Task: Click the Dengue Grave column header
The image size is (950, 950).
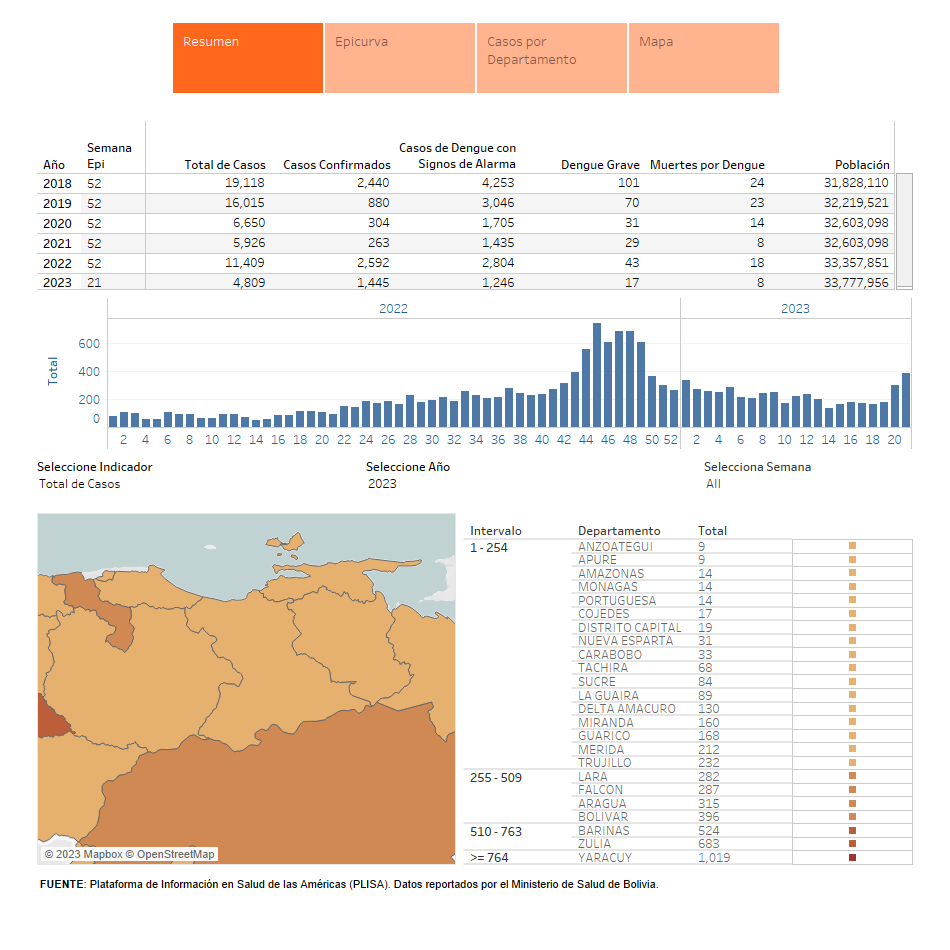Action: [x=600, y=165]
